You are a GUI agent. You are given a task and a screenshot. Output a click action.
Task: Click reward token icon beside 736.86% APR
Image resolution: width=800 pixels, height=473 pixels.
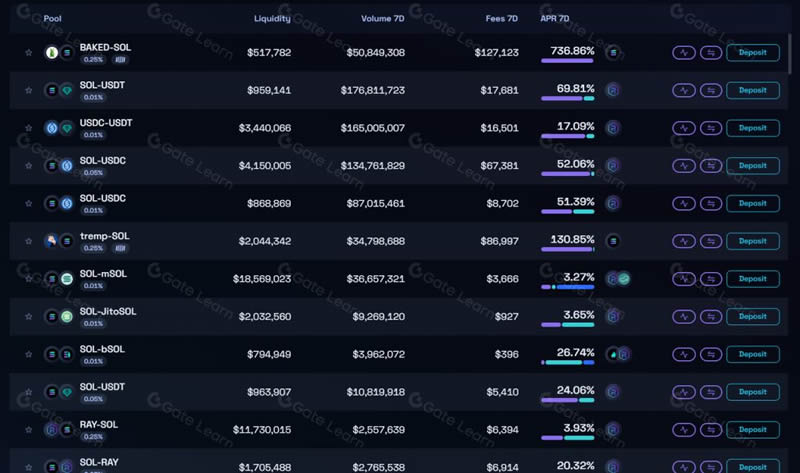tap(613, 53)
